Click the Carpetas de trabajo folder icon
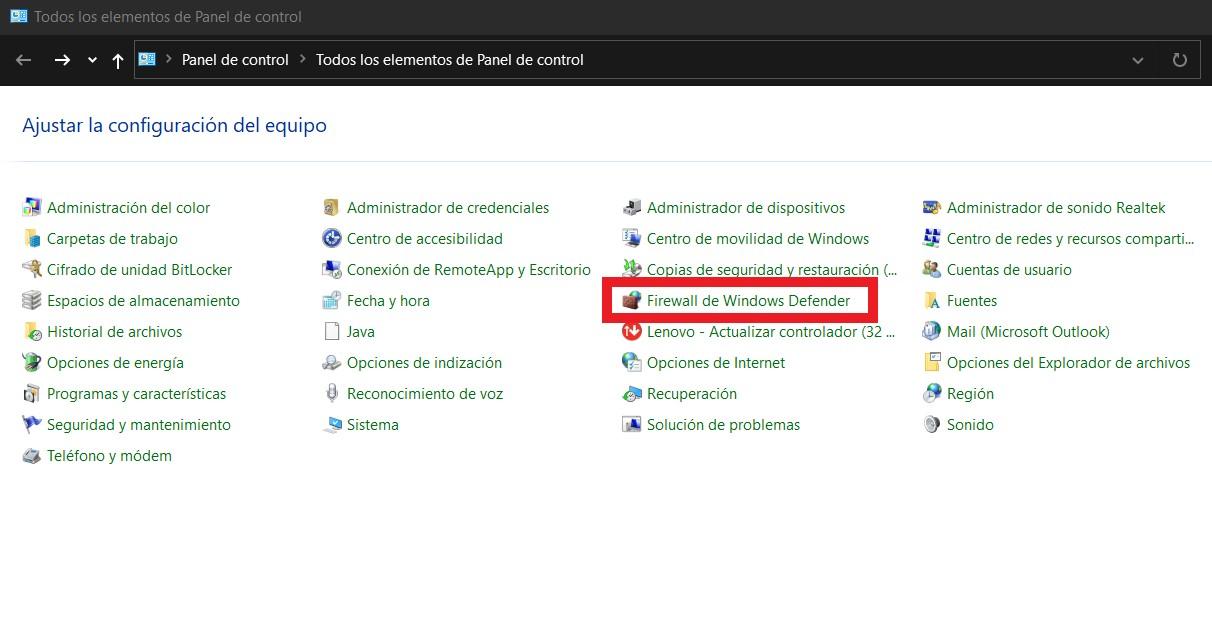The height and width of the screenshot is (638, 1212). pyautogui.click(x=32, y=239)
